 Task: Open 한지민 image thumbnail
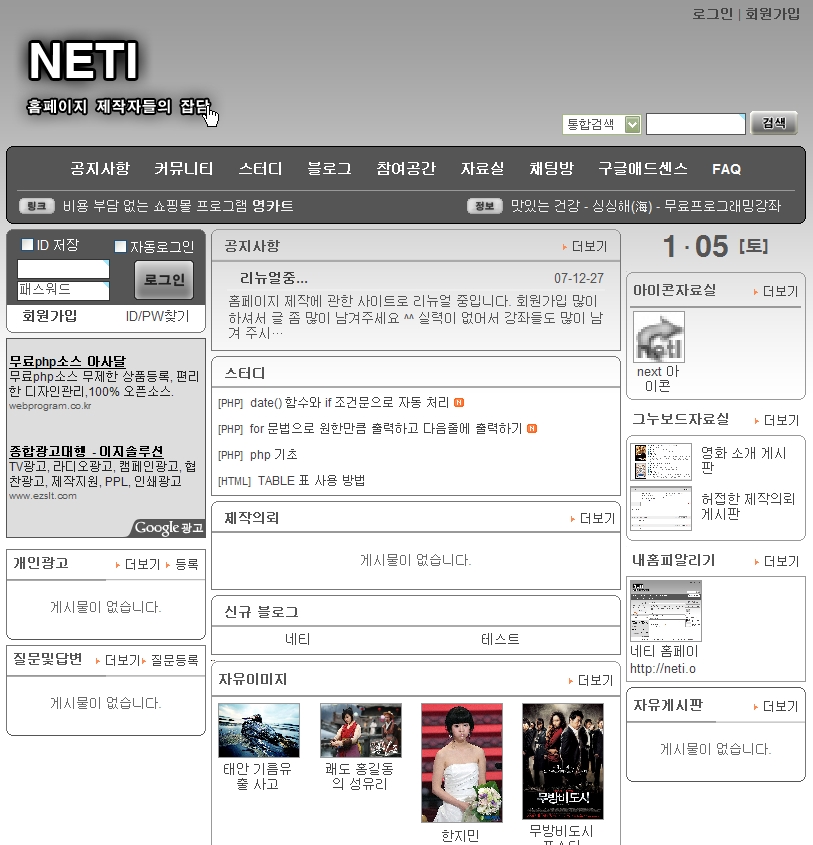point(462,763)
